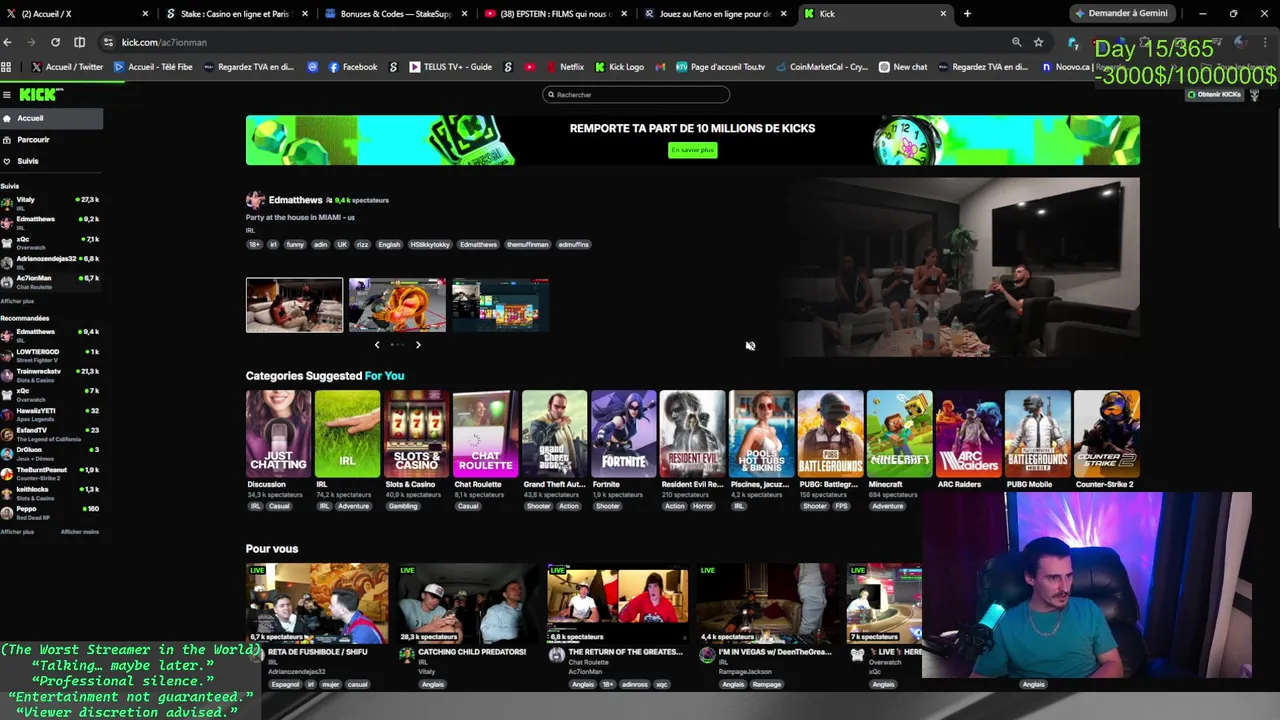Switch to the Bonuses & Codes tab
Viewport: 1280px width, 720px height.
pyautogui.click(x=395, y=14)
